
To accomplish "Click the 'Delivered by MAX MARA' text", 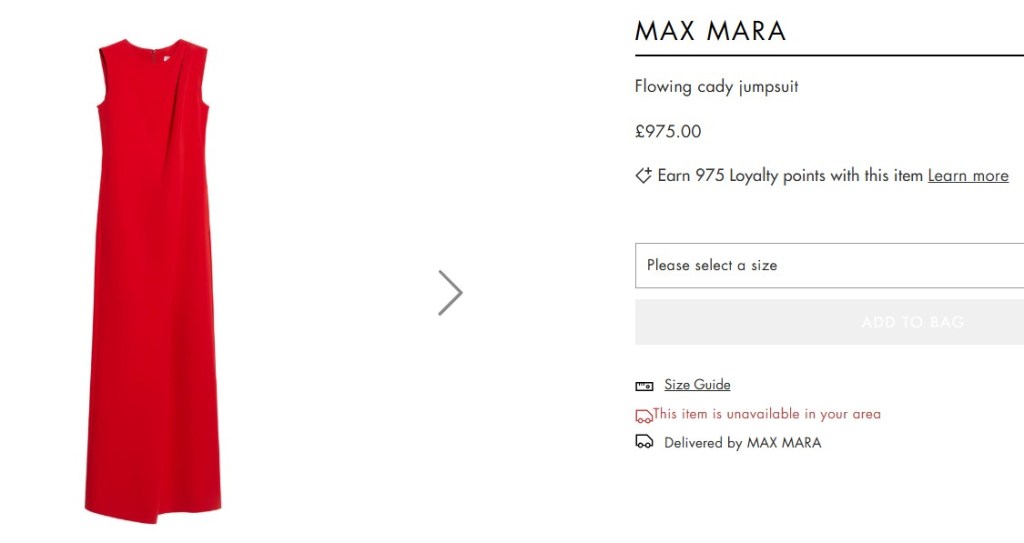I will coord(742,443).
